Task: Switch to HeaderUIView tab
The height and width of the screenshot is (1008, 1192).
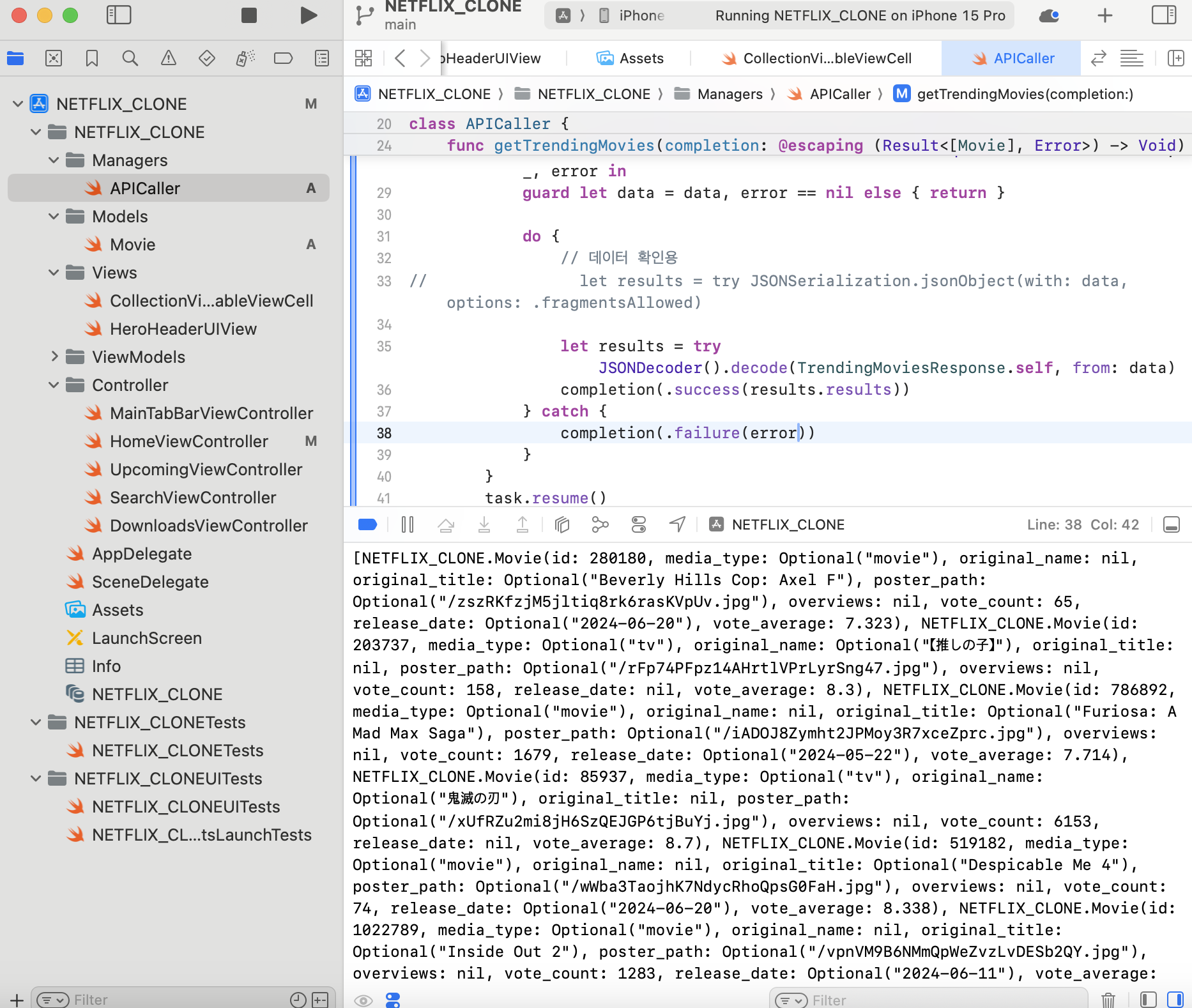Action: (491, 59)
